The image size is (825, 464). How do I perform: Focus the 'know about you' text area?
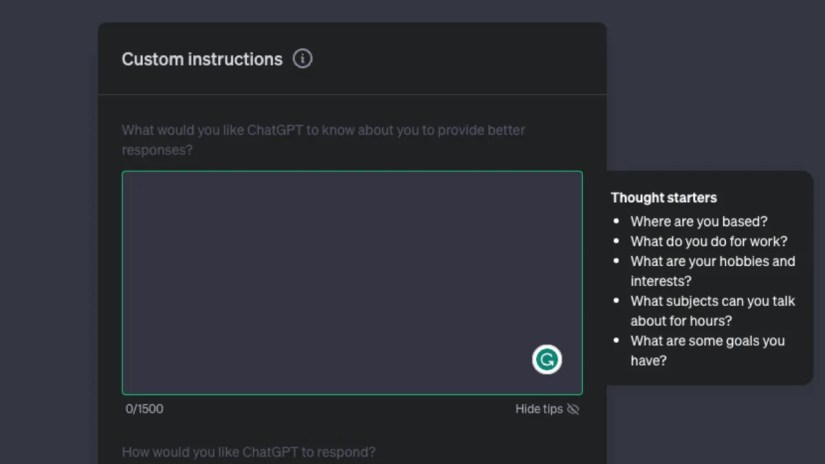click(x=352, y=283)
